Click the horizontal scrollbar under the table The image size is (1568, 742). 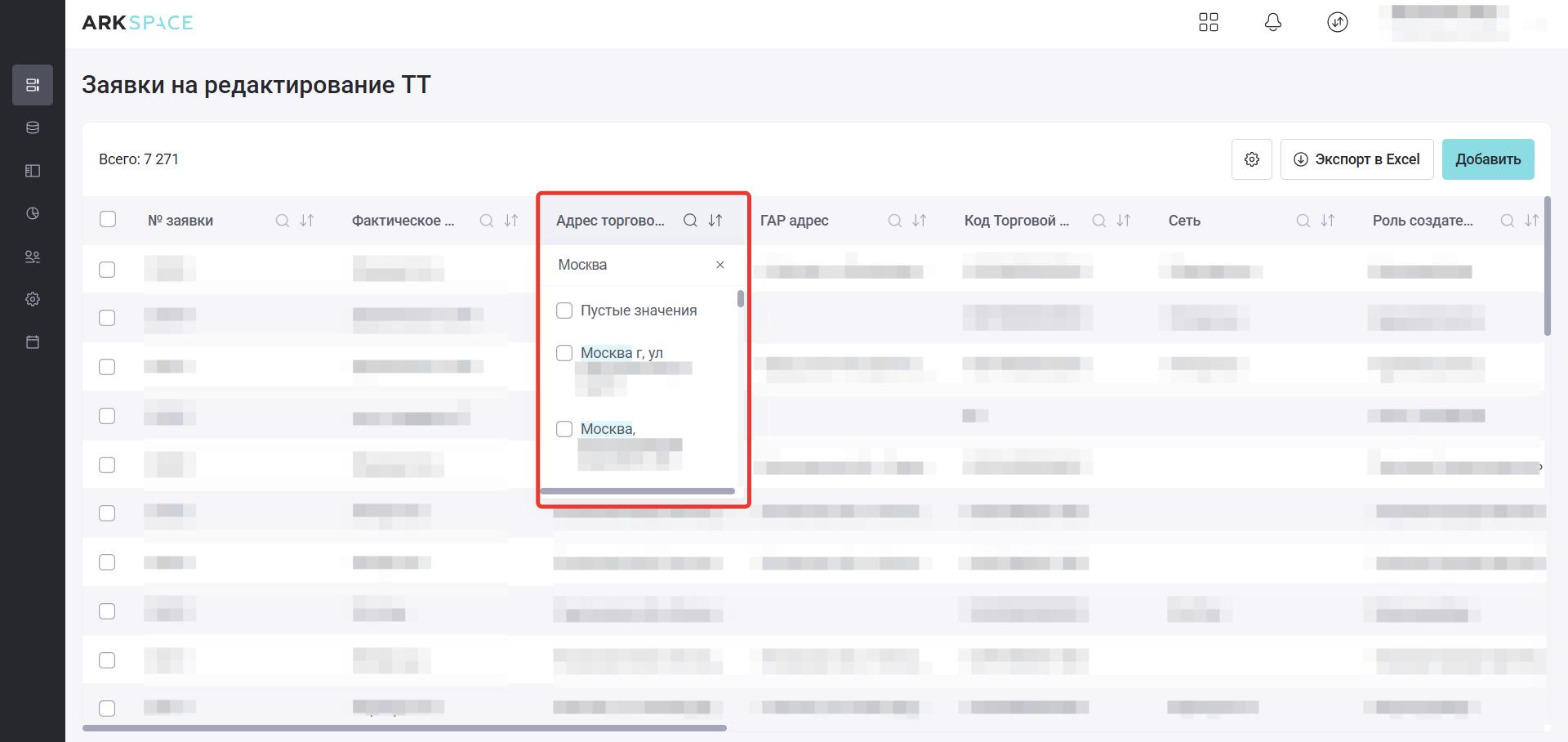(x=404, y=727)
